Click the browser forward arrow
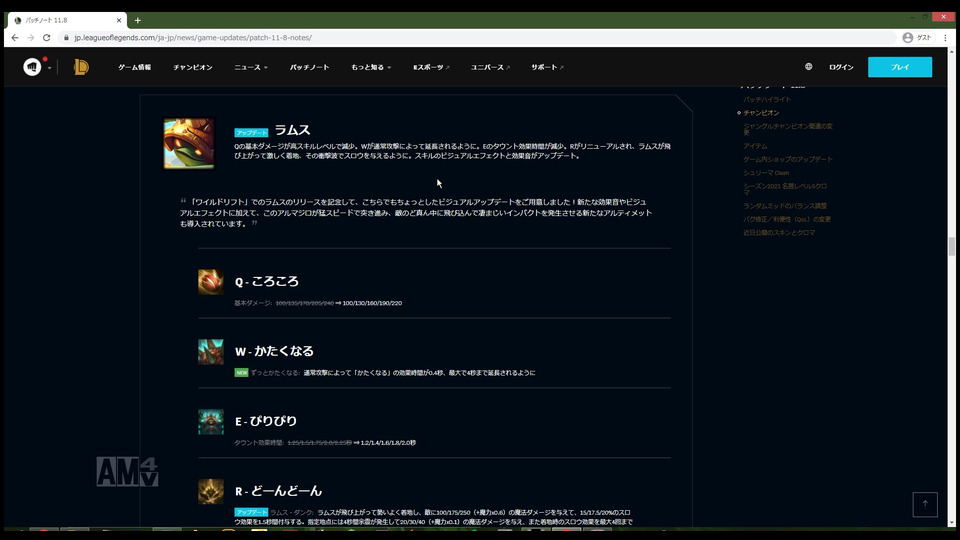This screenshot has height=540, width=960. click(31, 37)
